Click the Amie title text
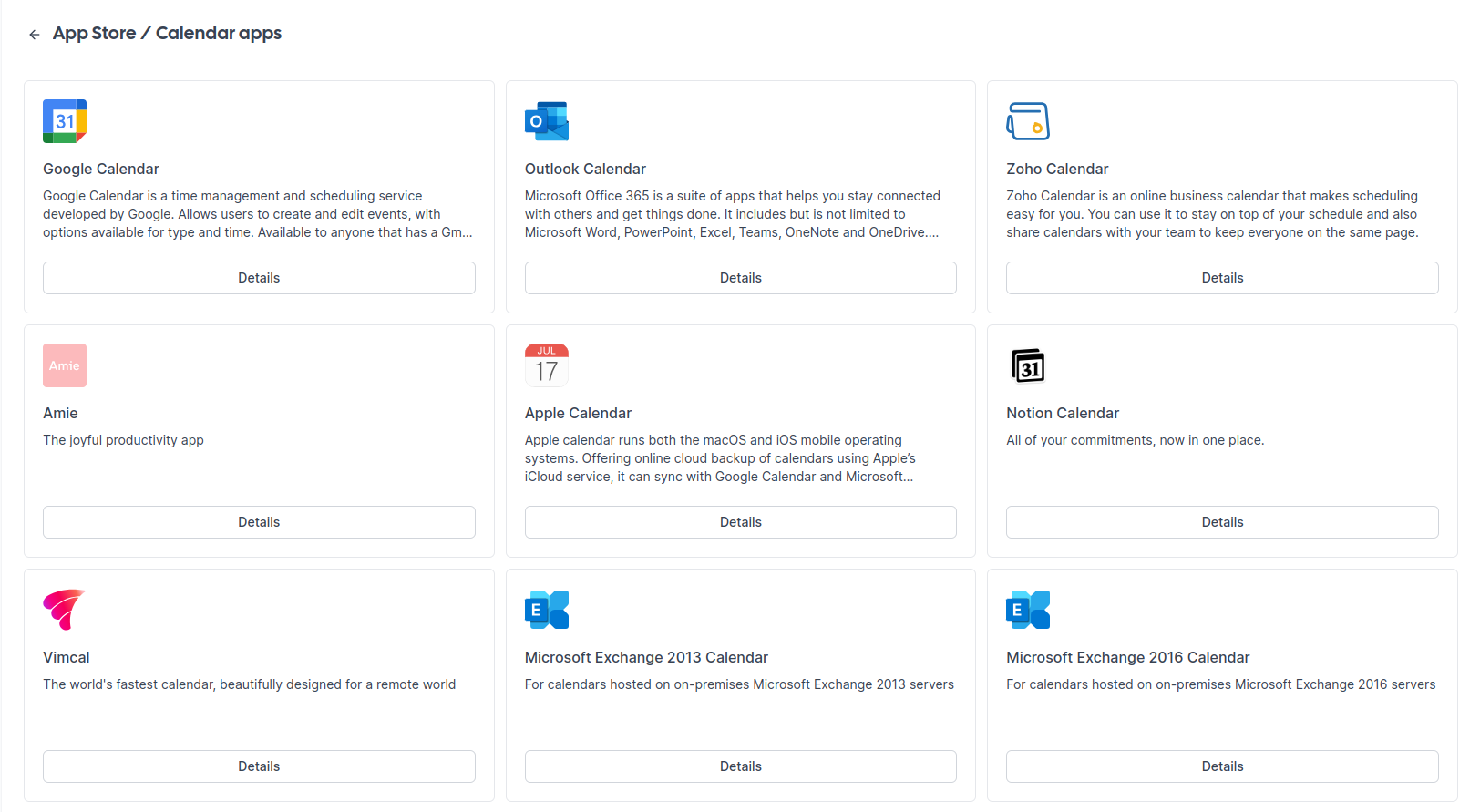Screen dimensions: 1480x812 point(60,413)
